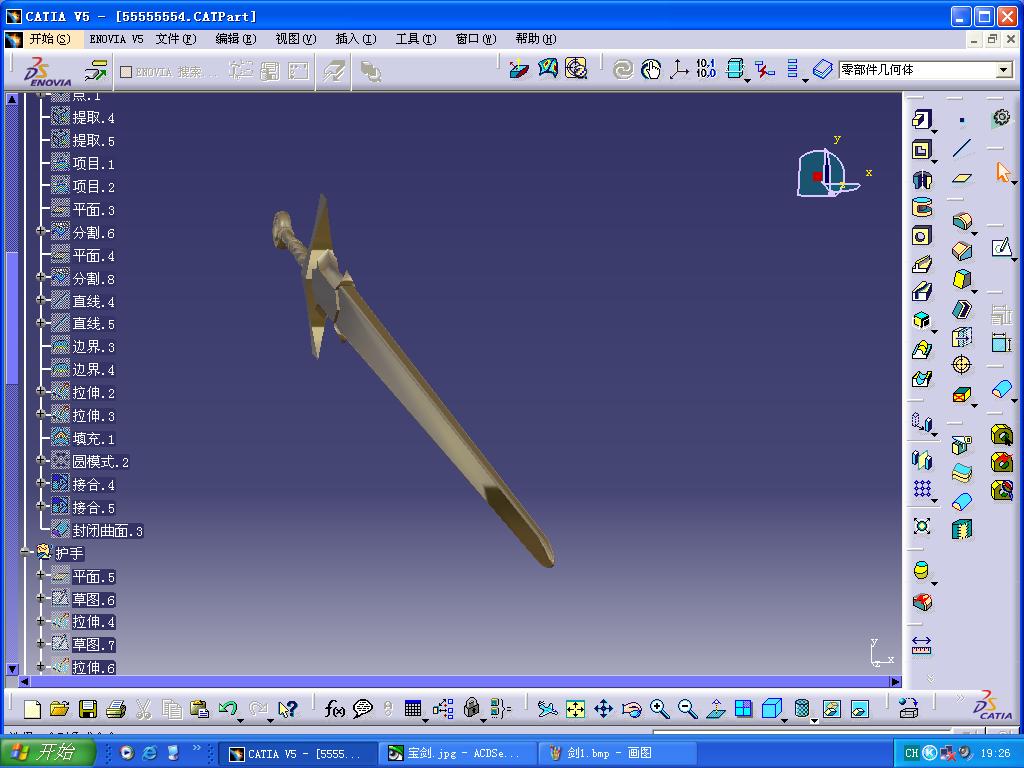Screen dimensions: 1024x768
Task: Open the 视图(V) menu
Action: (x=296, y=39)
